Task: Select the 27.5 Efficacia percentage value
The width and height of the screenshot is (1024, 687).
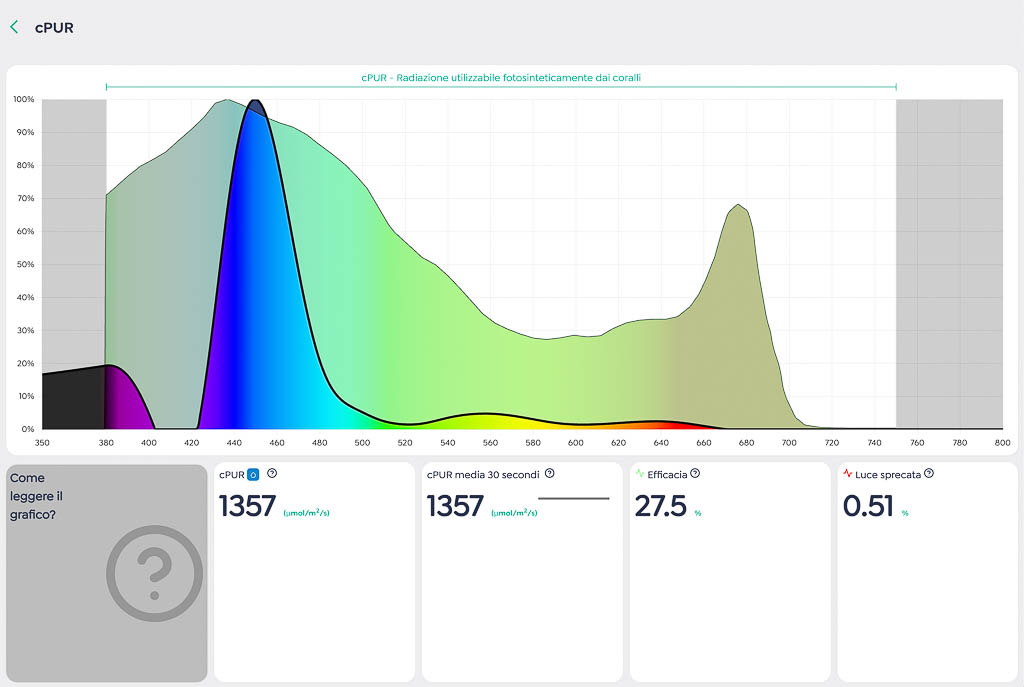Action: tap(660, 507)
